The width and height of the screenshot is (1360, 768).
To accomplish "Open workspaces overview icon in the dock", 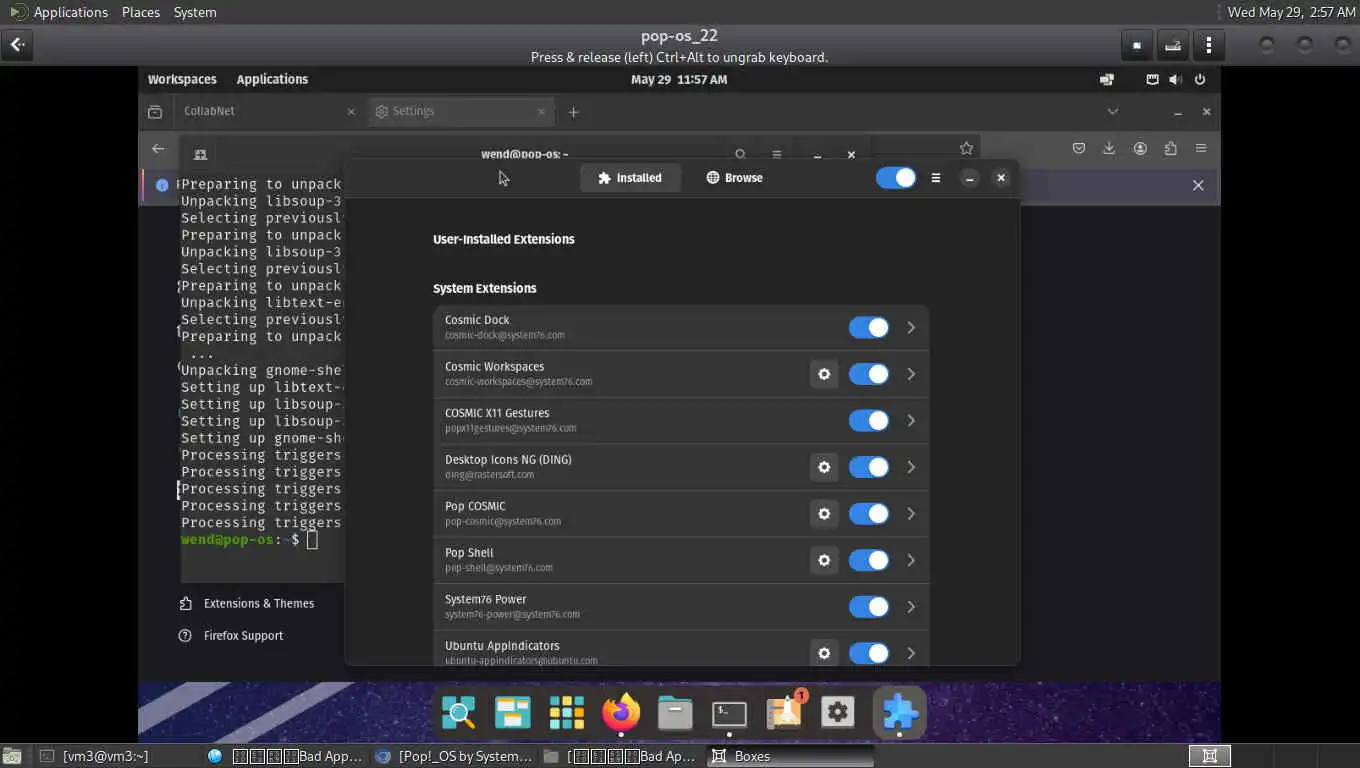I will pos(513,713).
